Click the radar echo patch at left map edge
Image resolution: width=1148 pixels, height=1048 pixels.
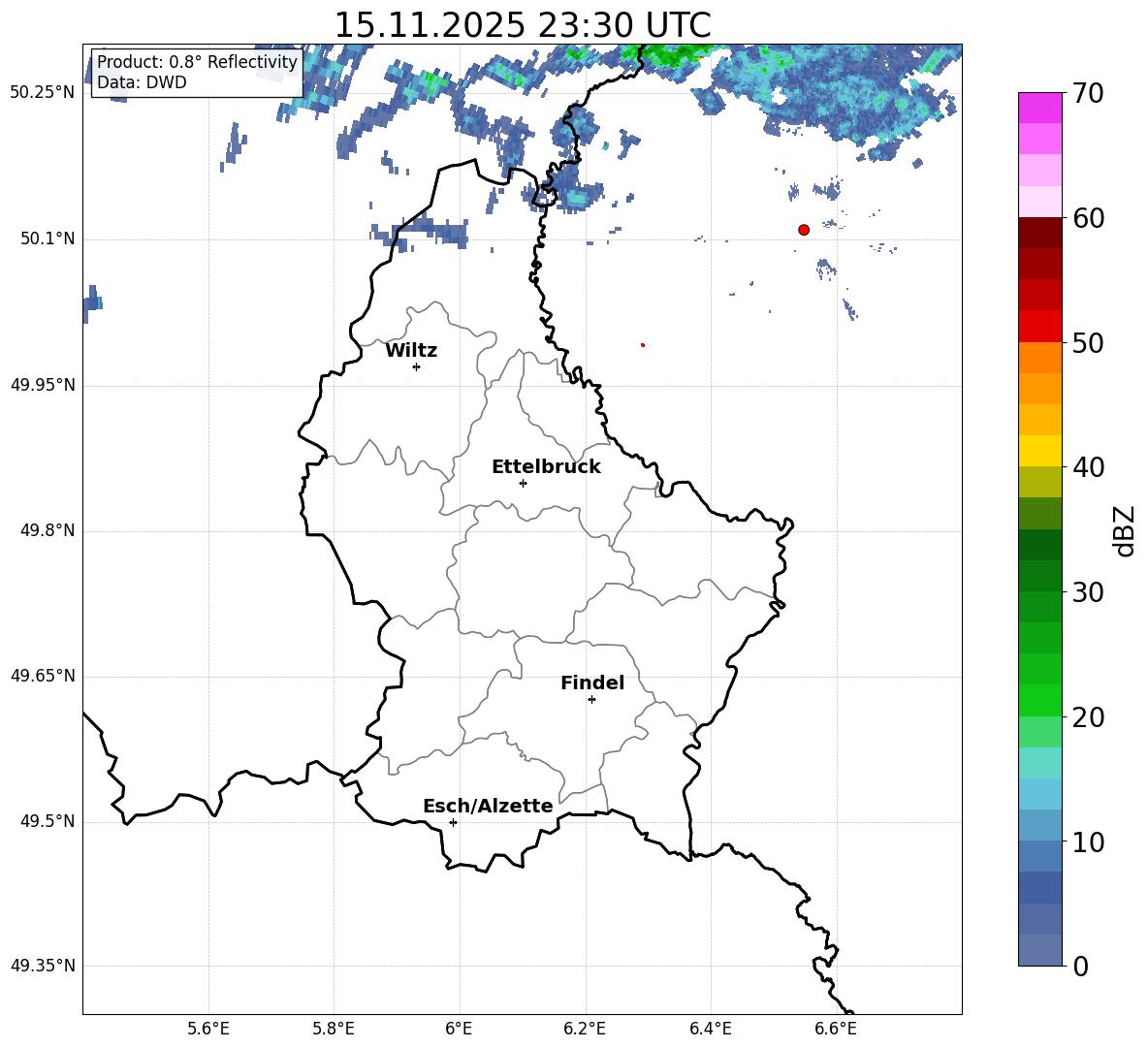point(91,303)
